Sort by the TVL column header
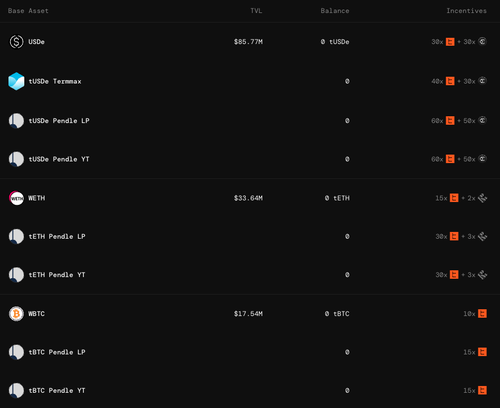 tap(256, 11)
